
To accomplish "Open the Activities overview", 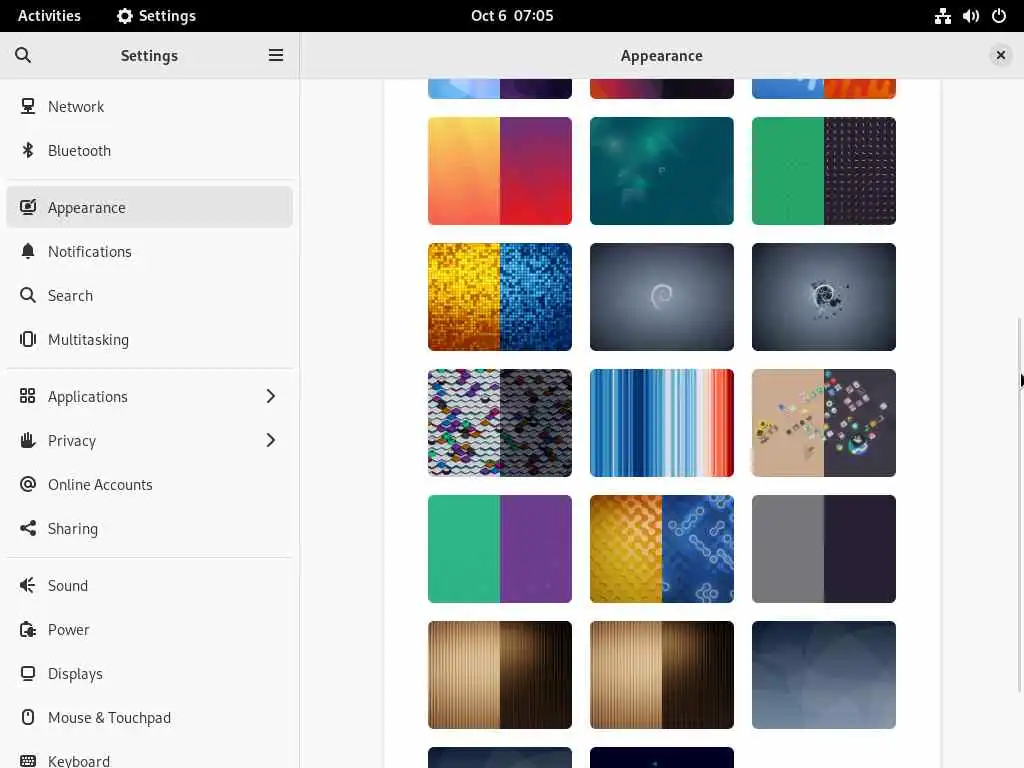I will click(49, 16).
